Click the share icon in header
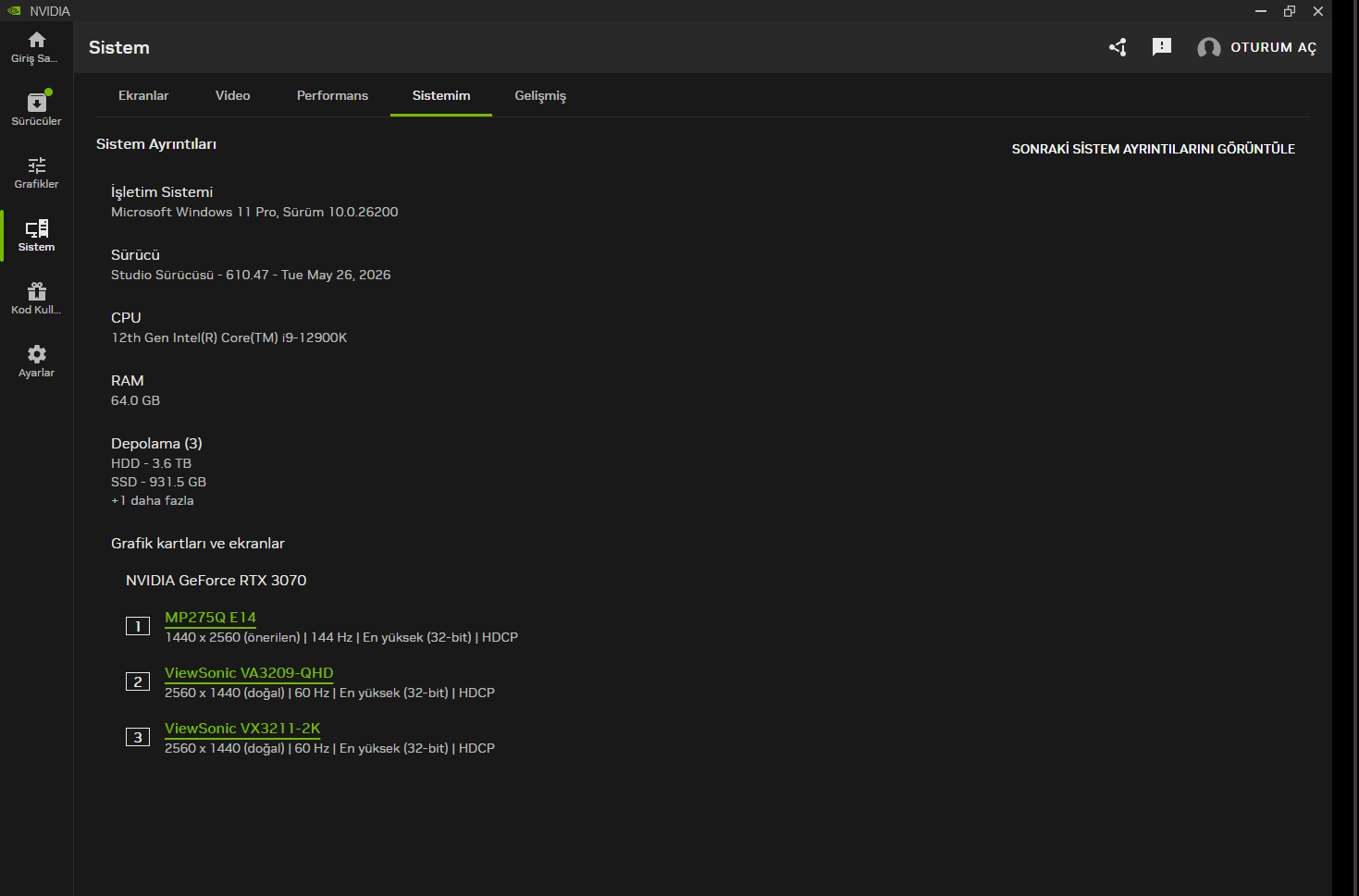 (x=1118, y=47)
